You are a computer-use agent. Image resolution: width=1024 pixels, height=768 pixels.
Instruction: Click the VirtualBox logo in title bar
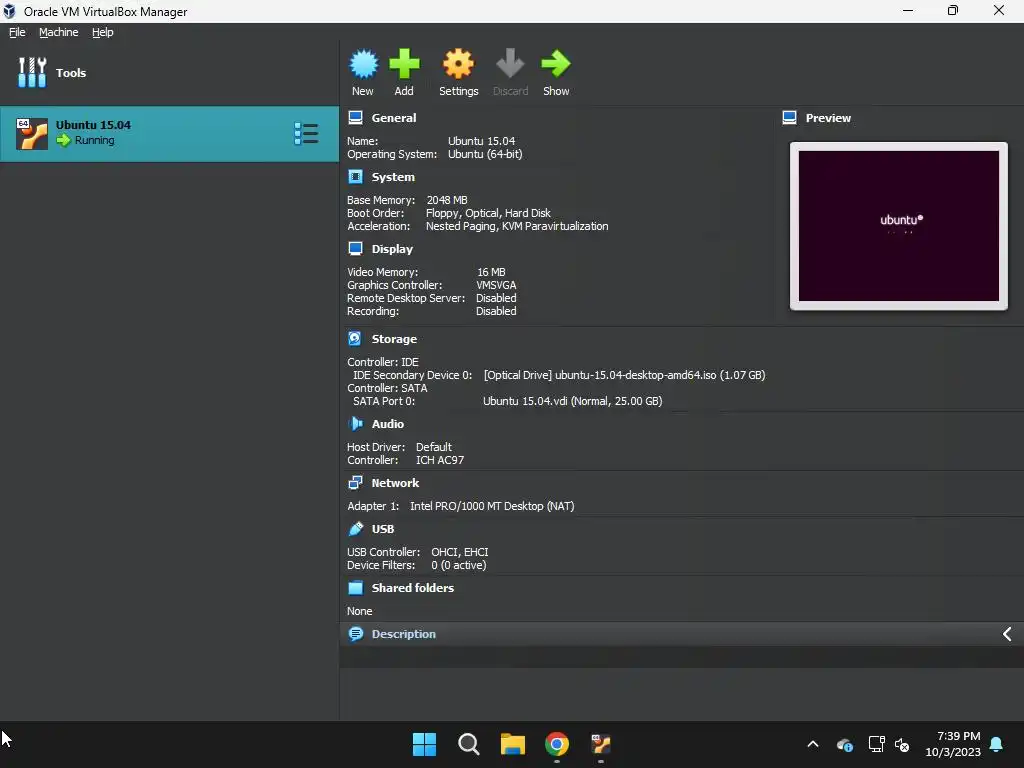coord(9,11)
